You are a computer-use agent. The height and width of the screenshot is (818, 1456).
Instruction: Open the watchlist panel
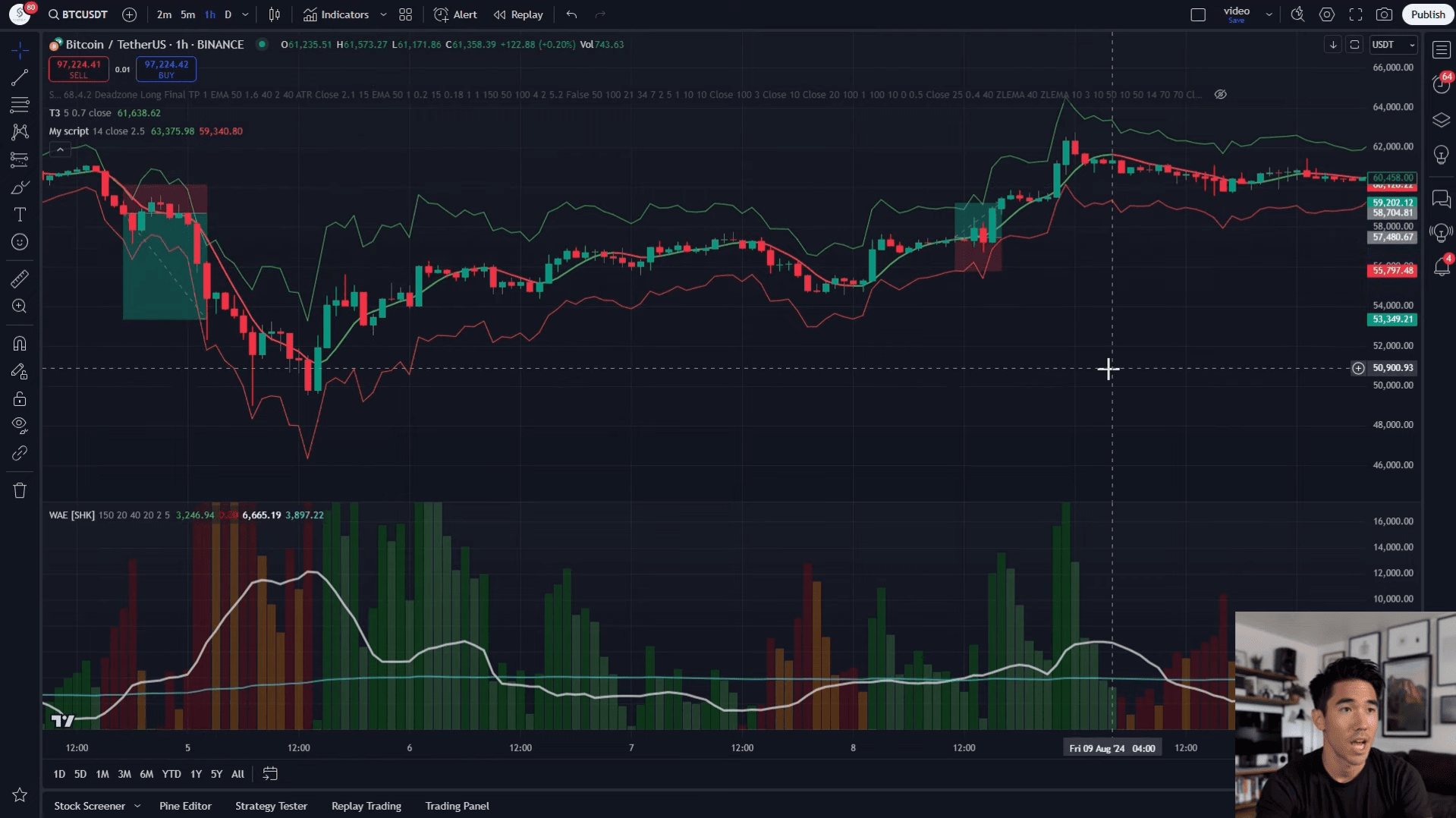(x=1441, y=50)
